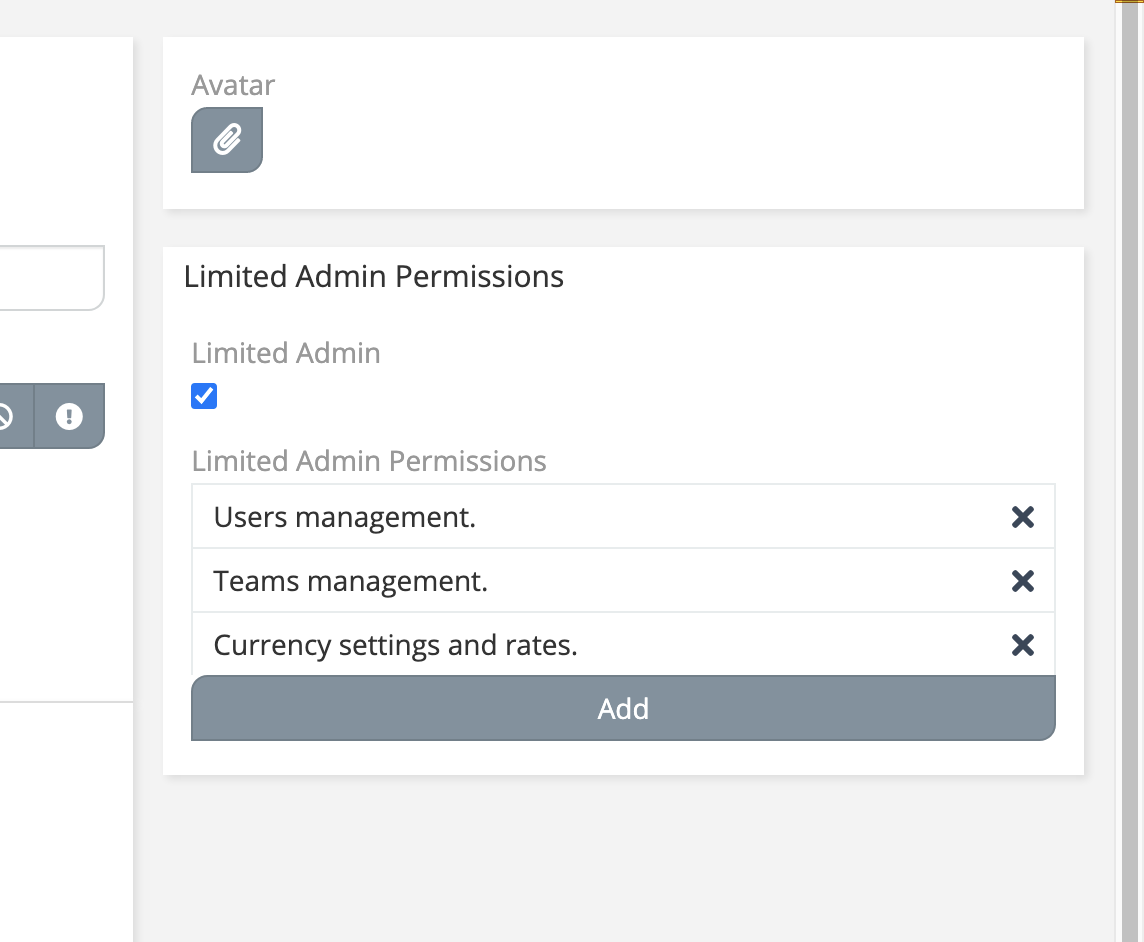Click the white left panel below divider line
The width and height of the screenshot is (1144, 942).
point(60,820)
